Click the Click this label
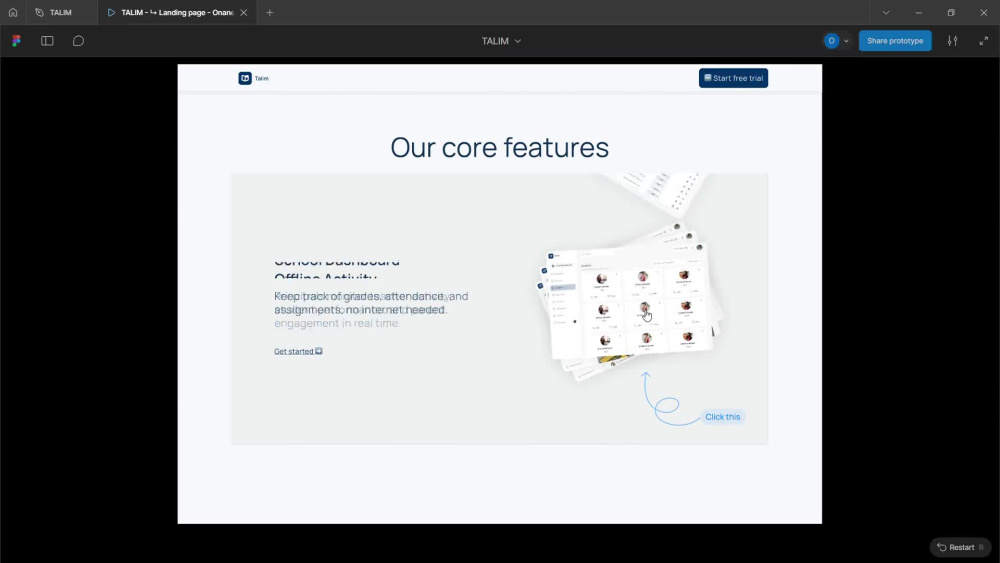 pos(723,417)
